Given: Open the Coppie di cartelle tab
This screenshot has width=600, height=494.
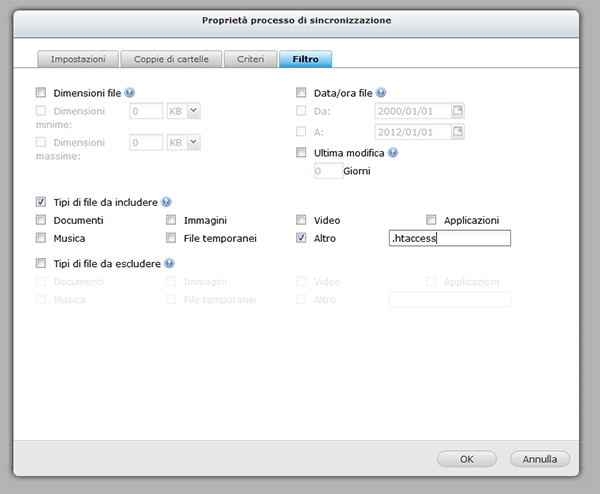Looking at the screenshot, I should pos(171,60).
